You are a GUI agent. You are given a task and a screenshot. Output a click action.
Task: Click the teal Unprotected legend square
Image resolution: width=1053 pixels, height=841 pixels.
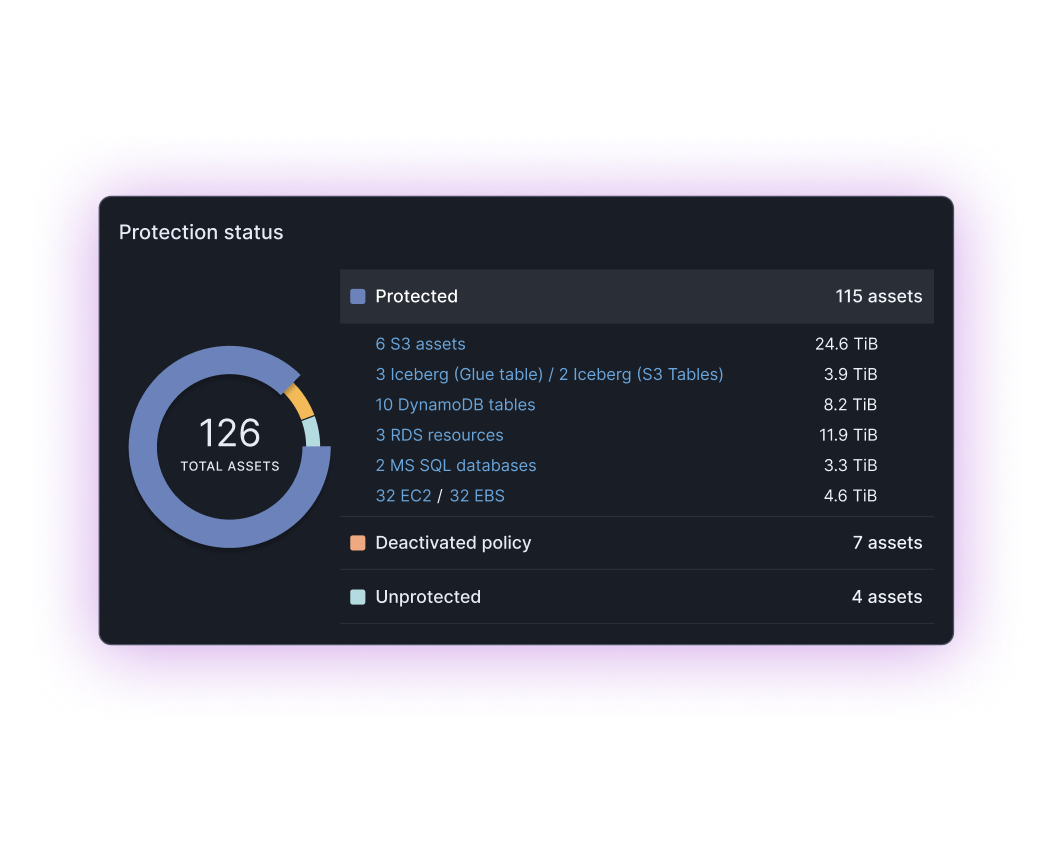click(x=358, y=597)
